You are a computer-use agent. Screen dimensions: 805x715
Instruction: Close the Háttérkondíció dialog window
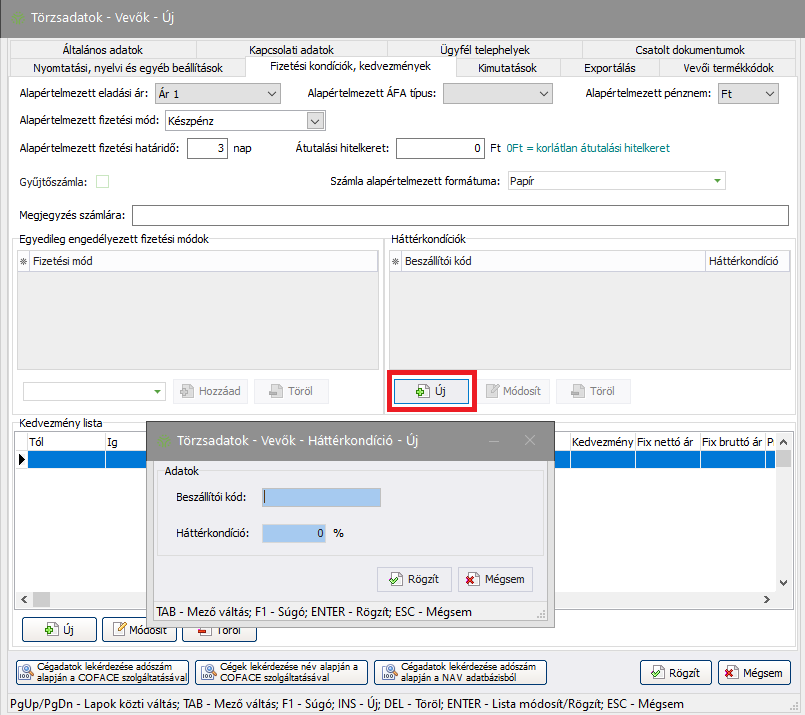coord(530,440)
